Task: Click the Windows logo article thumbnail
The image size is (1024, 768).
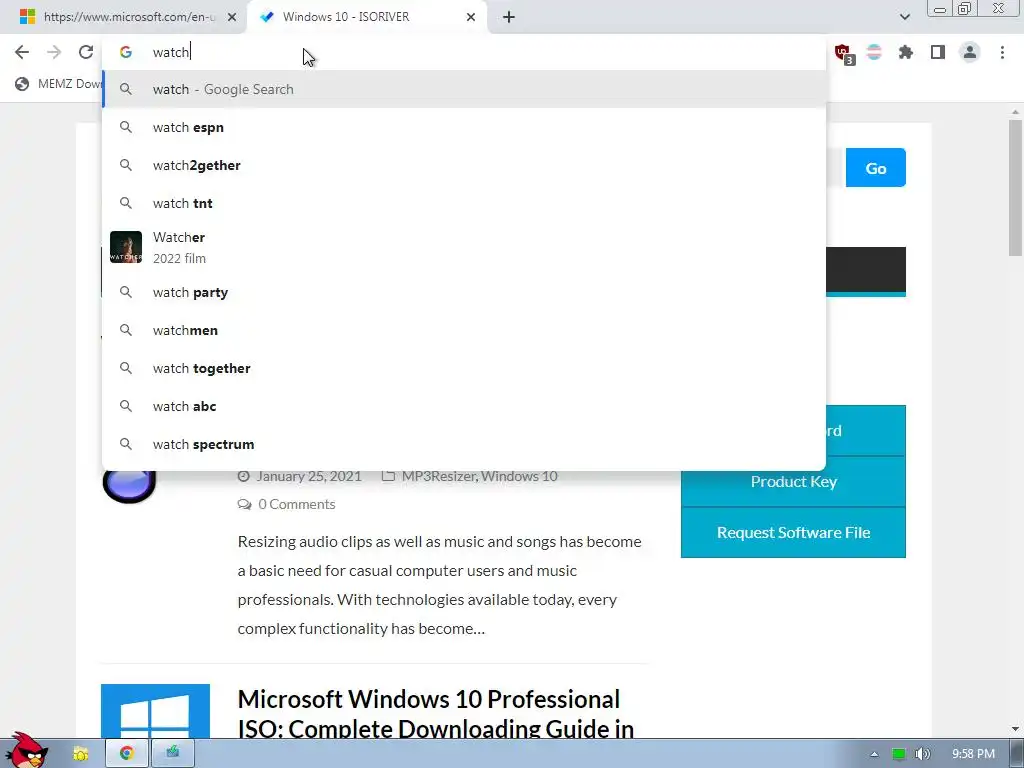Action: [155, 711]
